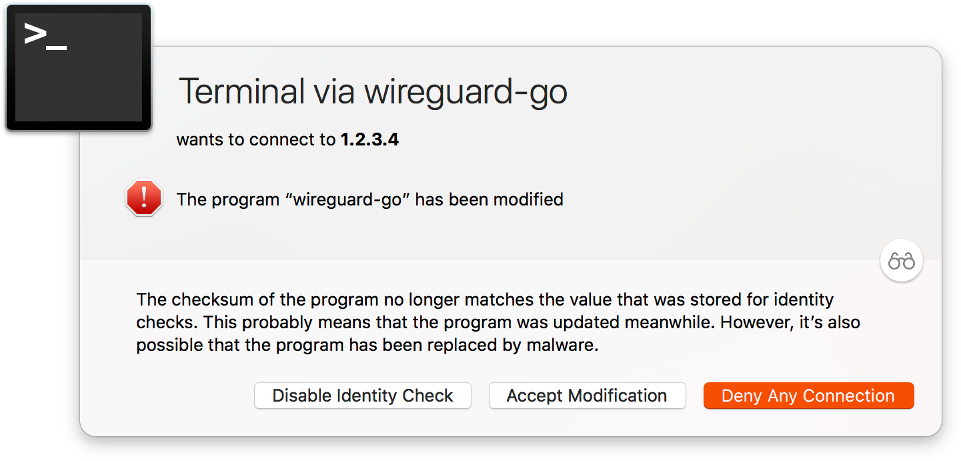Deny Any Connection for wireguard-go
This screenshot has height=461, width=961.
[x=808, y=395]
